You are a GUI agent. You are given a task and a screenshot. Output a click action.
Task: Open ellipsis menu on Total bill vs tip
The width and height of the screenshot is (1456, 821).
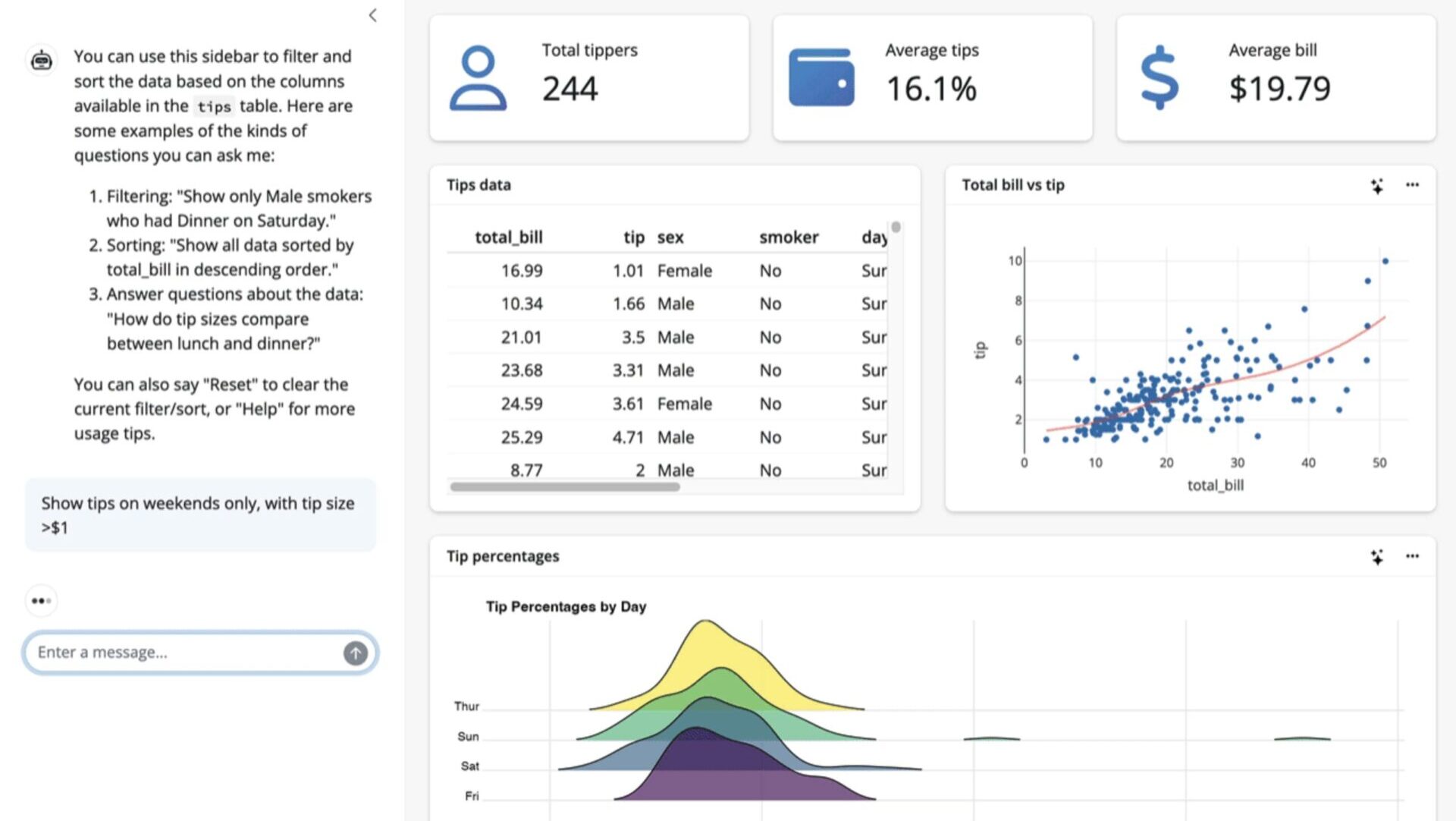(x=1412, y=184)
